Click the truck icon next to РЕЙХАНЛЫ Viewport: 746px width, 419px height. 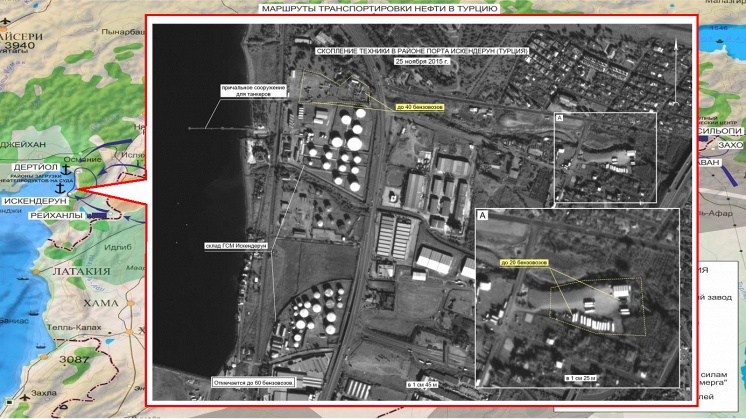pyautogui.click(x=99, y=215)
